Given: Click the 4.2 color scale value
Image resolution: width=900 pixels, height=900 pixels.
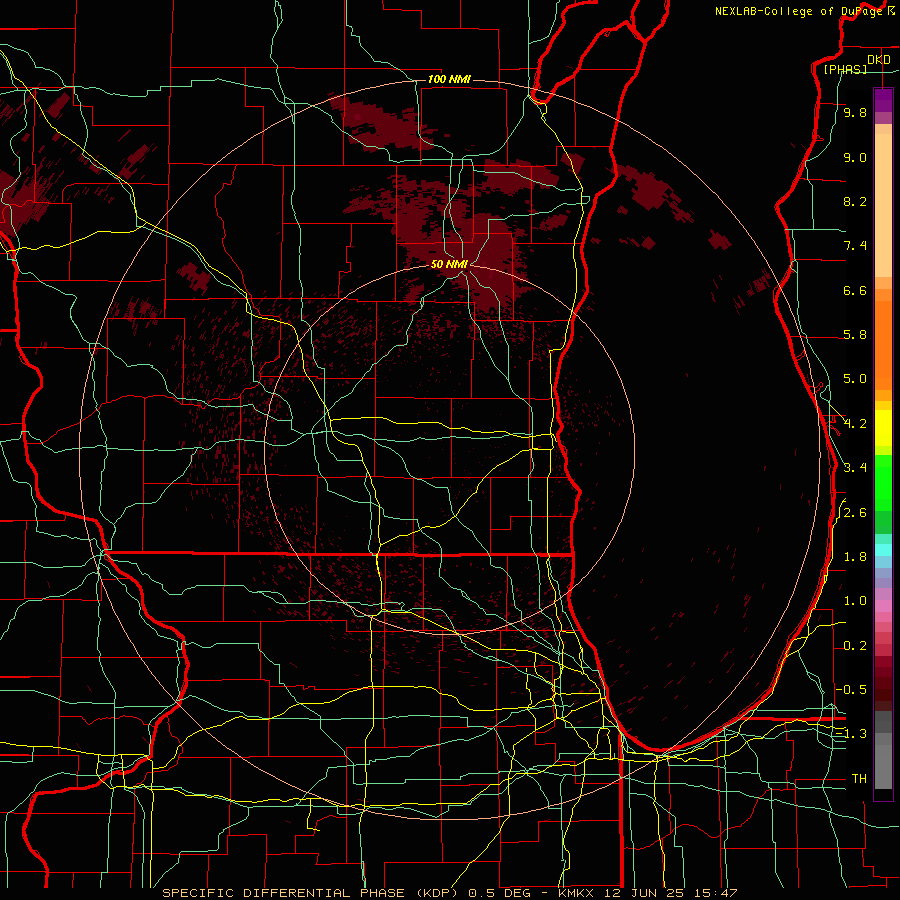Looking at the screenshot, I should [x=855, y=424].
